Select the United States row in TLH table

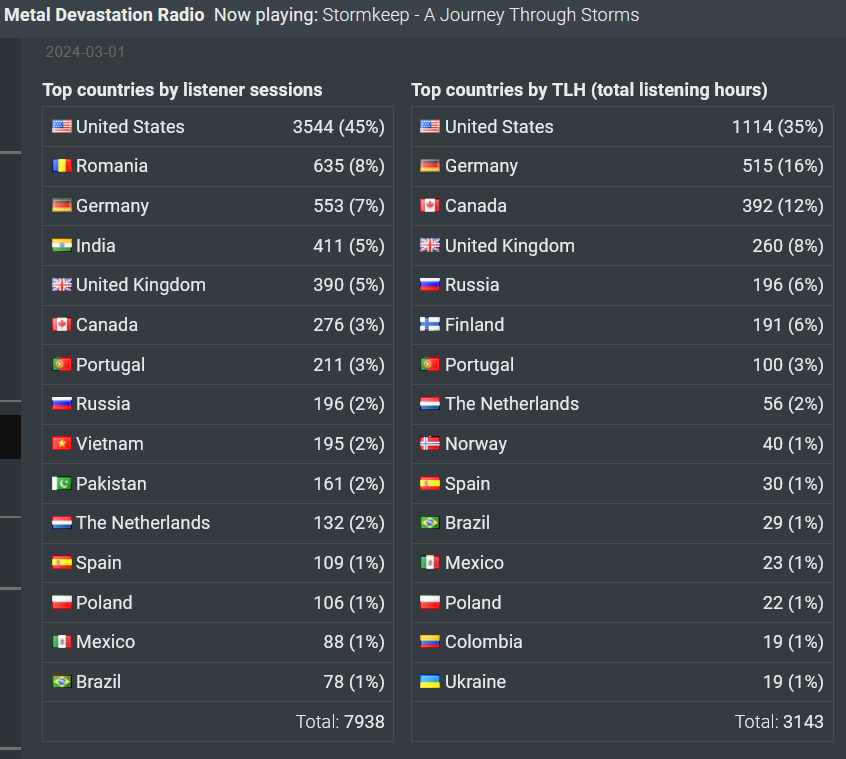(x=622, y=127)
